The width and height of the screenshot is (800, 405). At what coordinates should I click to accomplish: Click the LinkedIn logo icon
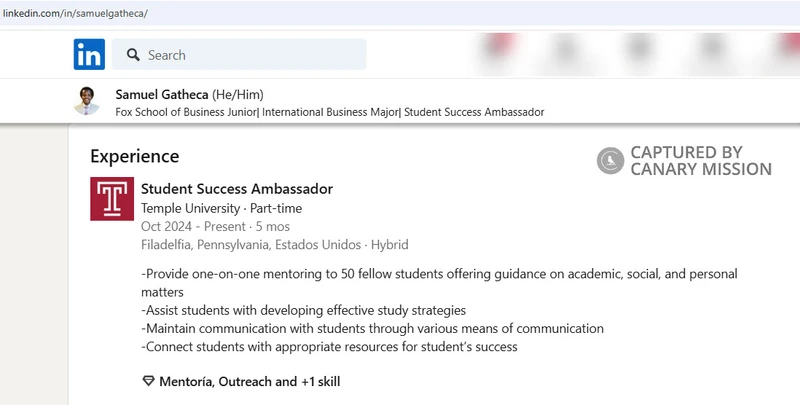[89, 55]
